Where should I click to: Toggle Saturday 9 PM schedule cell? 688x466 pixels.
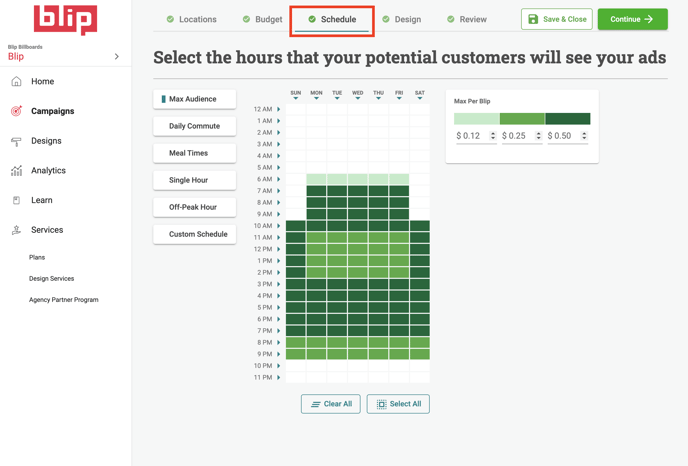tap(419, 354)
